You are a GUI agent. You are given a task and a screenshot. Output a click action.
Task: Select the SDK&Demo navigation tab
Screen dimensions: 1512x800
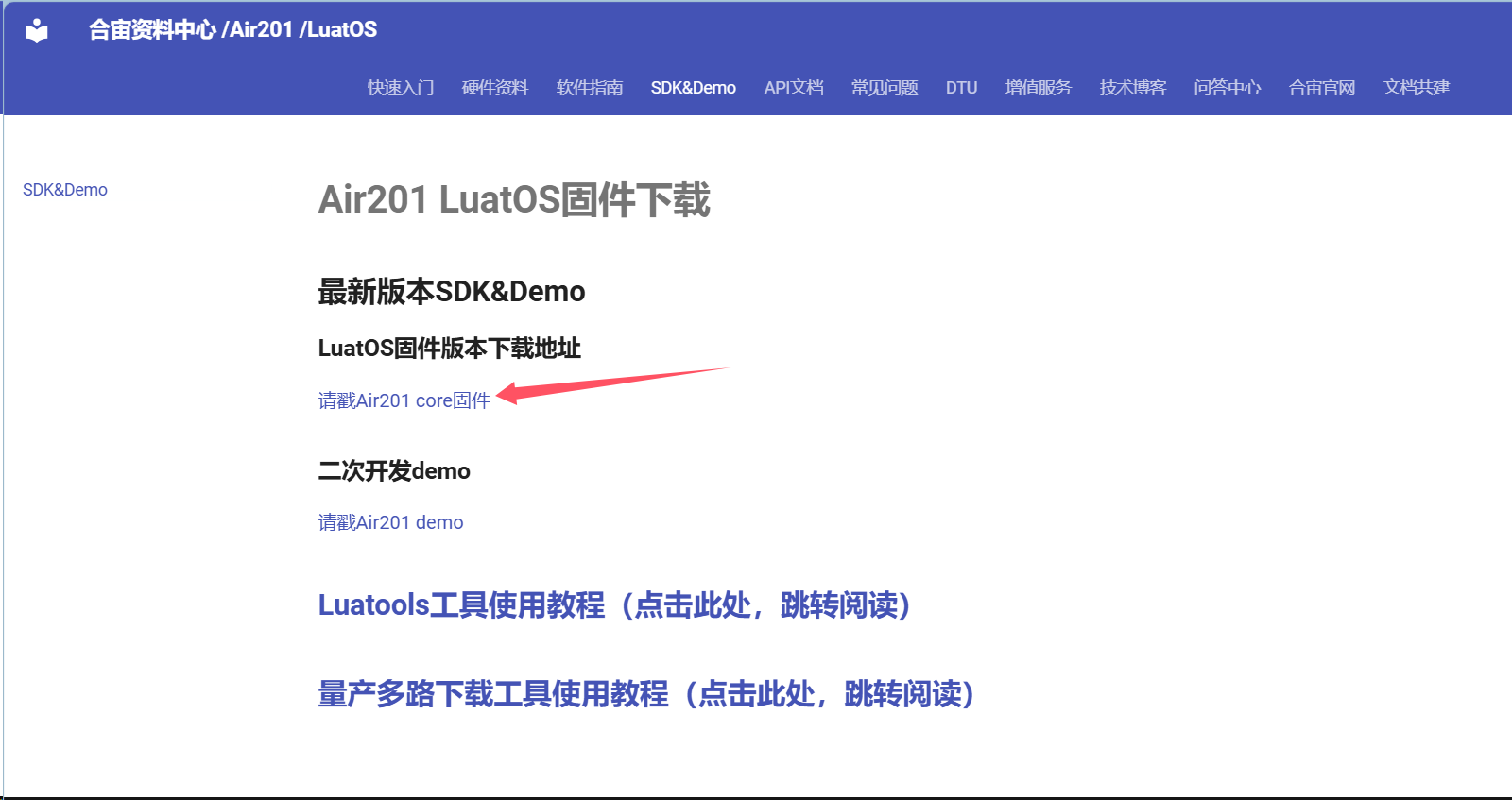tap(694, 88)
